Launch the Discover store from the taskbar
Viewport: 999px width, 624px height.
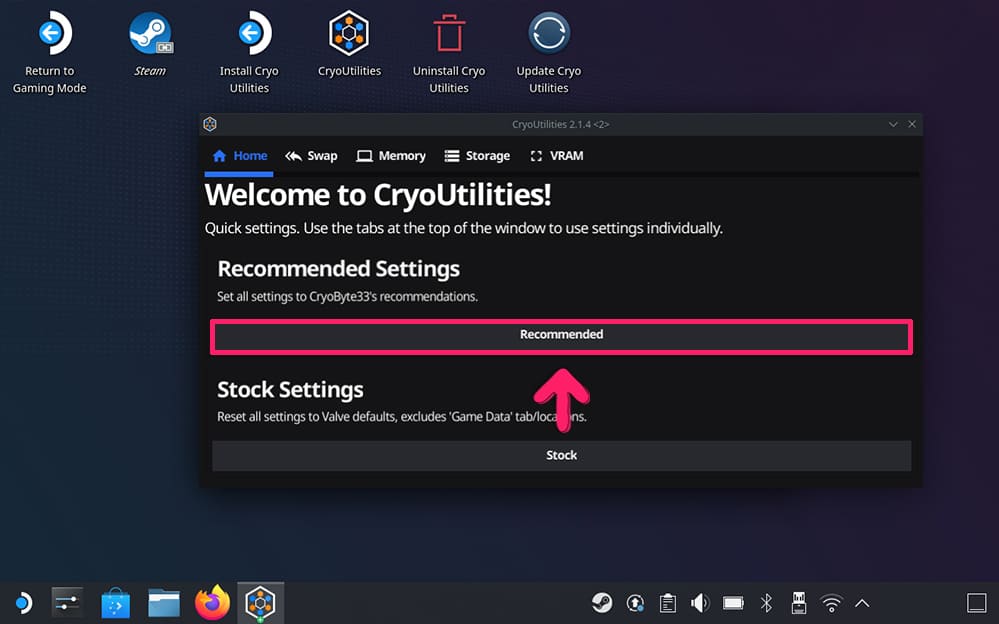pyautogui.click(x=115, y=603)
